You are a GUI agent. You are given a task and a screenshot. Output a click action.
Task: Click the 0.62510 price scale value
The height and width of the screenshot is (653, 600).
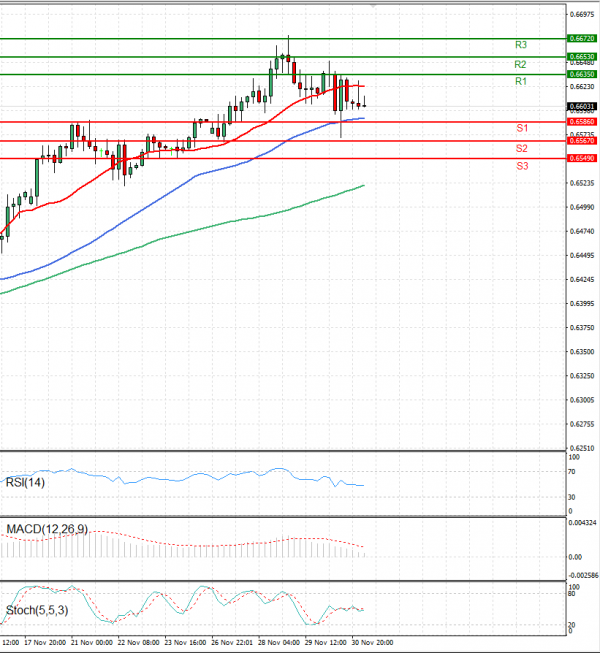tap(582, 448)
